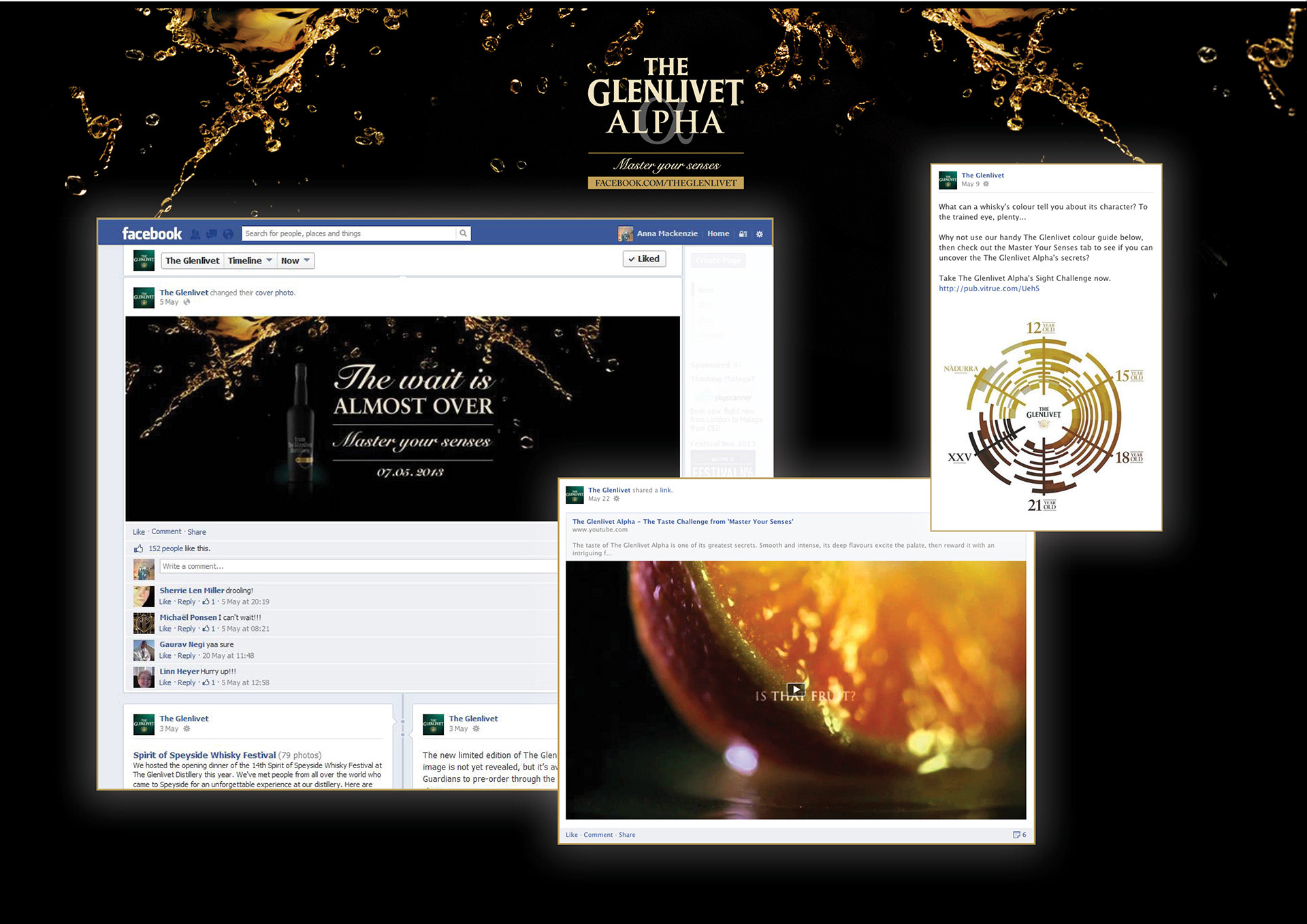The width and height of the screenshot is (1307, 924).
Task: Click the facebook logo in the blue bar
Action: 152,234
